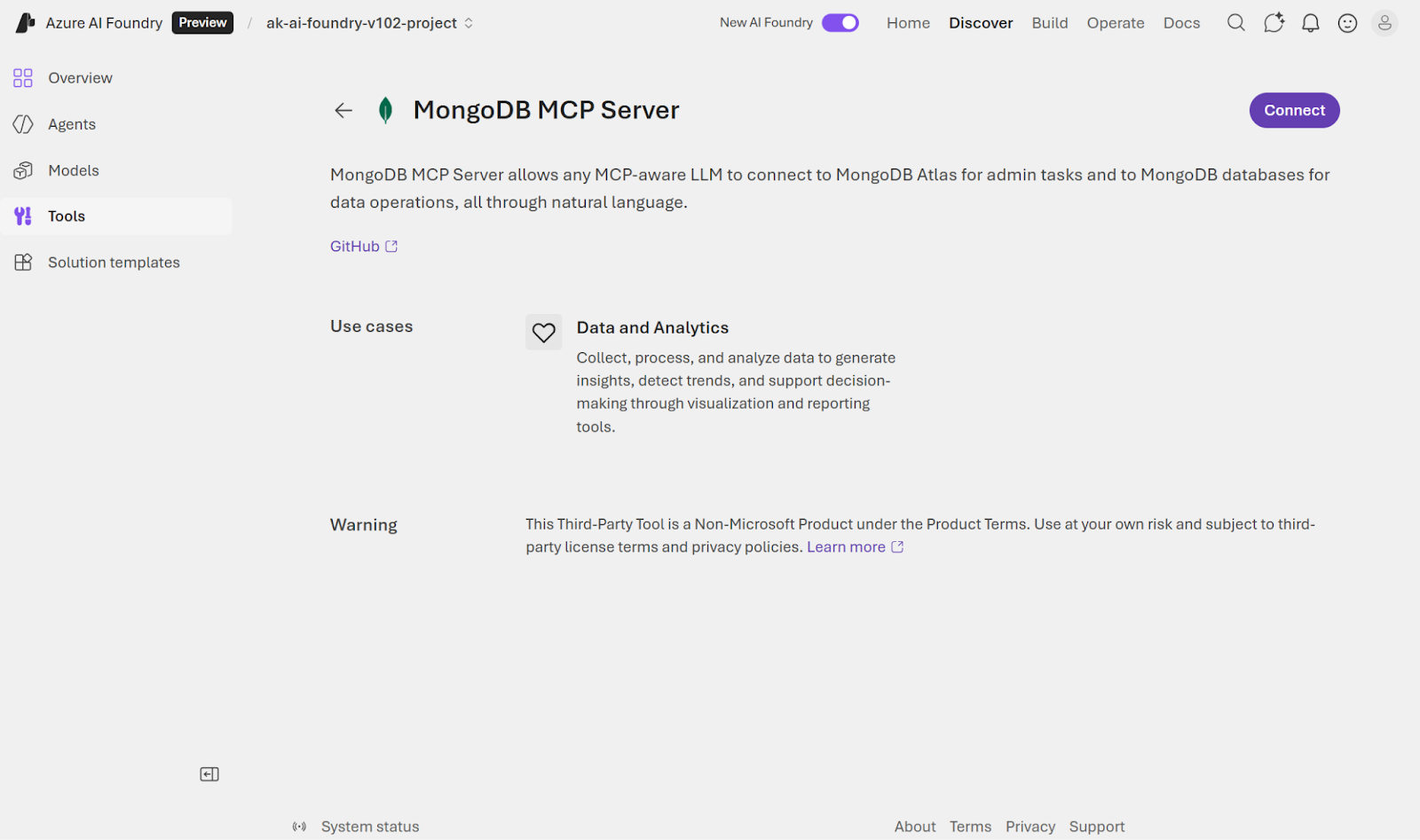
Task: Switch to the Discover tab
Action: 981,22
